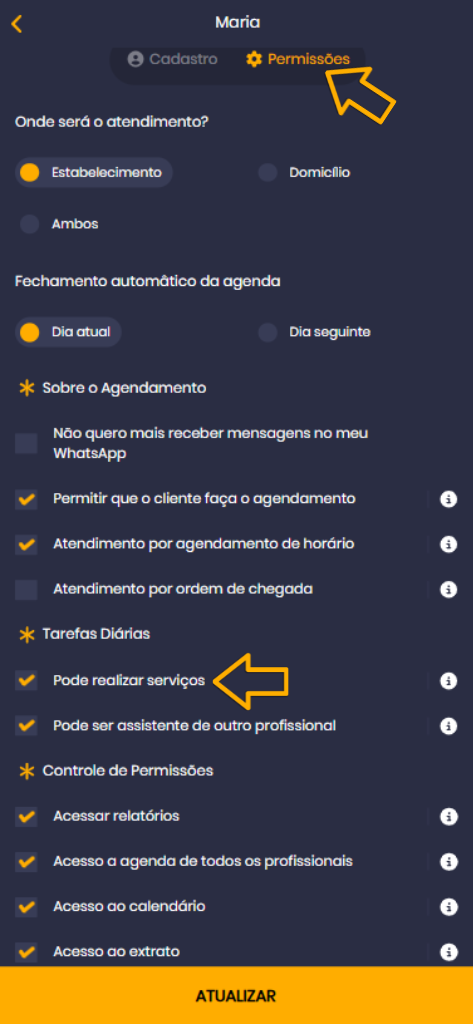Open info icon next to 'Acessar relatórios'
This screenshot has width=473, height=1024.
(x=448, y=816)
